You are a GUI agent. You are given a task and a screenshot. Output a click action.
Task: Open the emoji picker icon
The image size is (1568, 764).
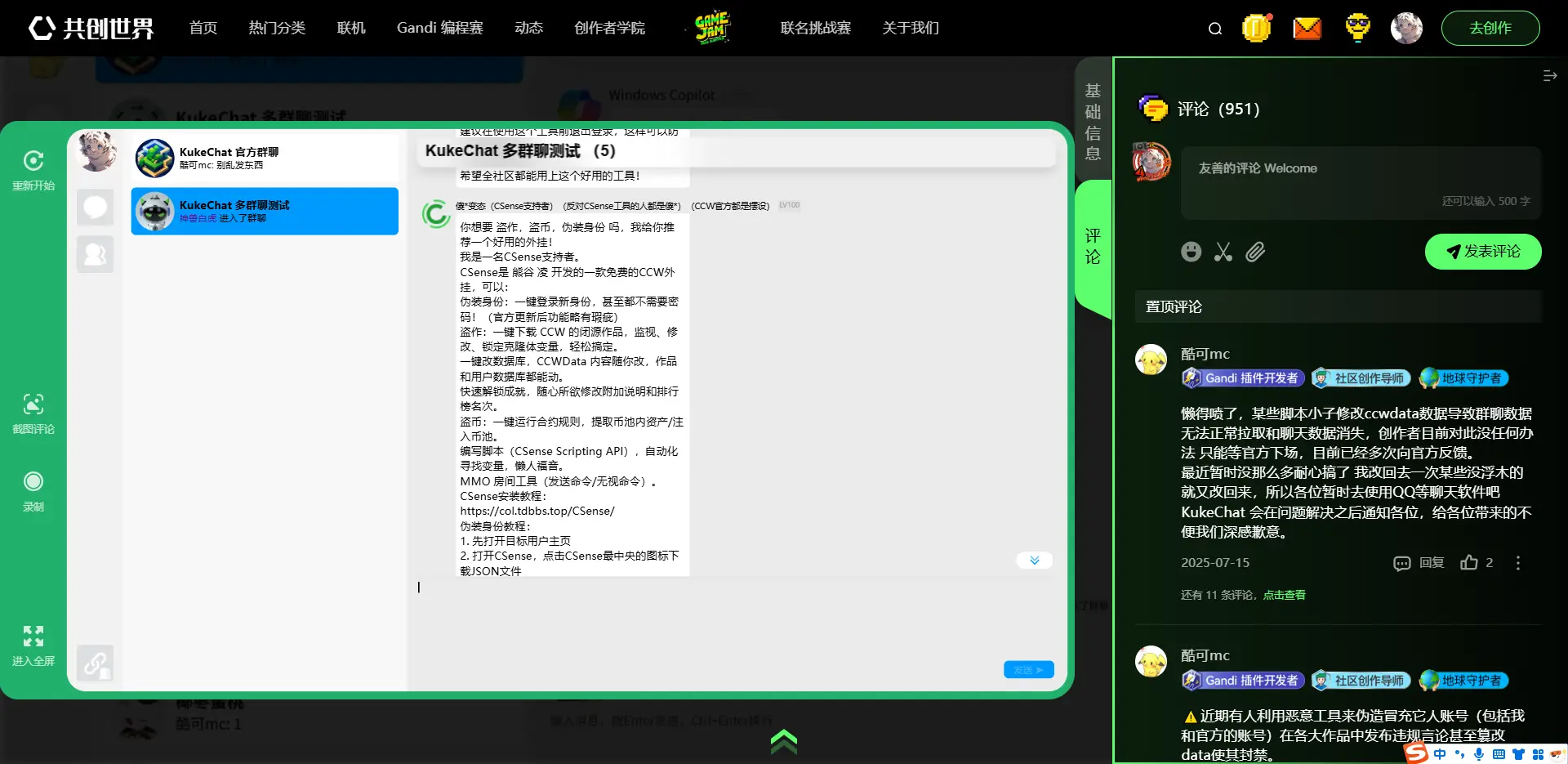(x=1191, y=252)
